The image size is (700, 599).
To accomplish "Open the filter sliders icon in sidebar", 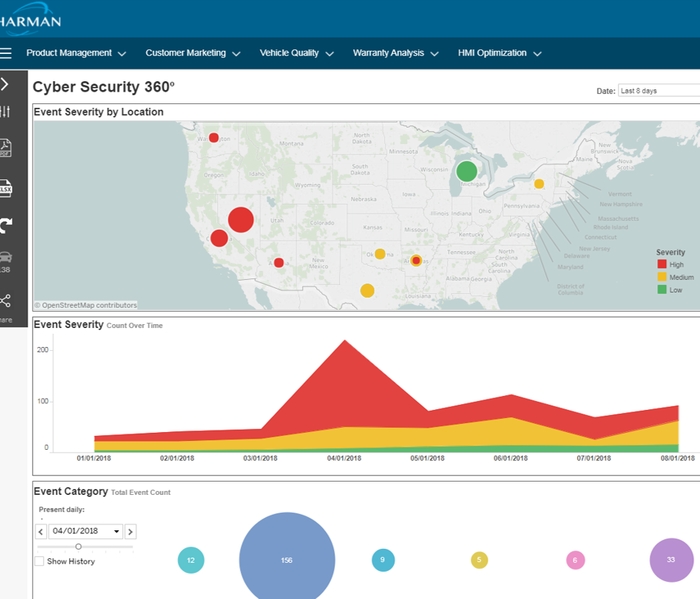I will [5, 112].
